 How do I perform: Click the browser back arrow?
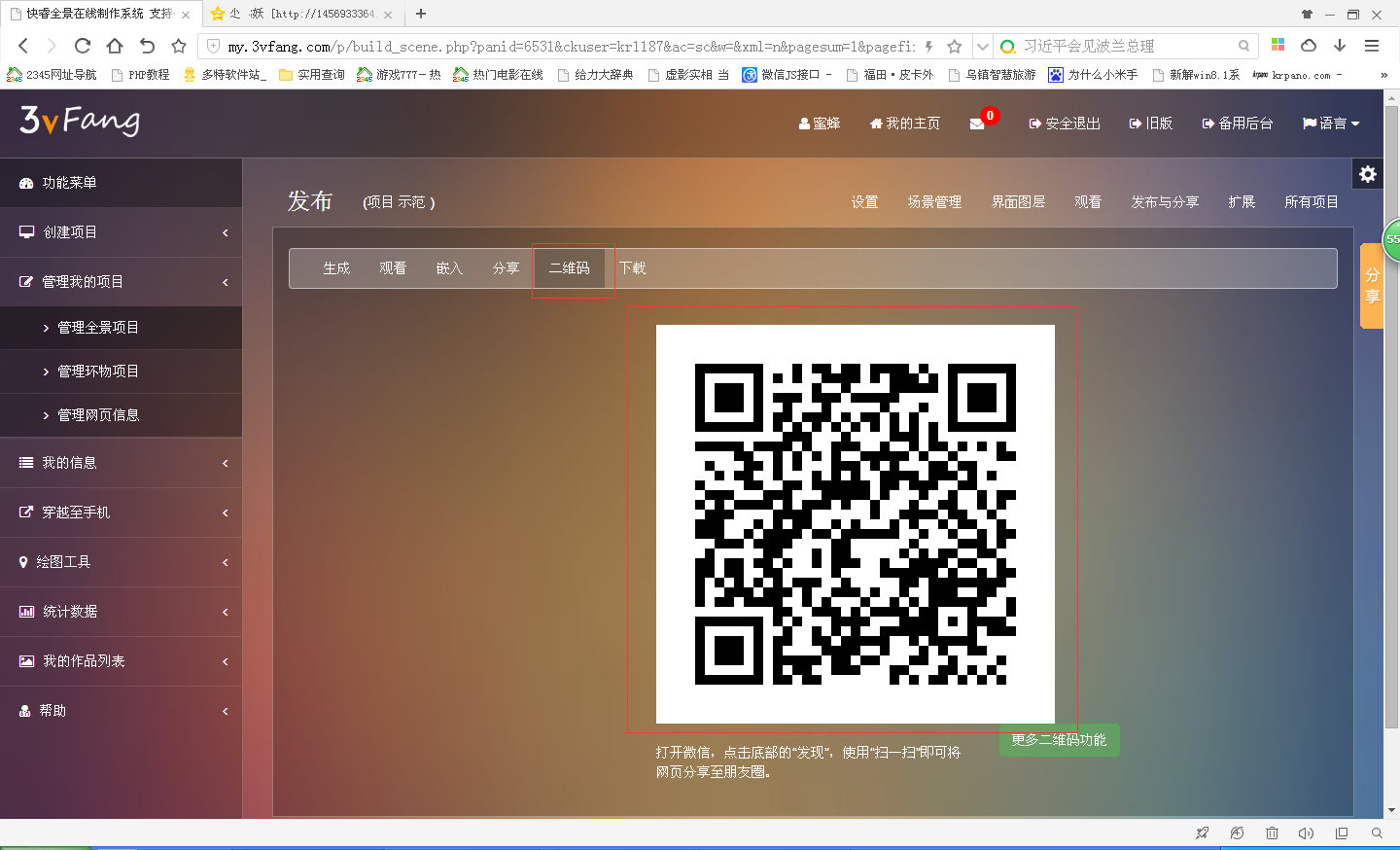coord(23,46)
